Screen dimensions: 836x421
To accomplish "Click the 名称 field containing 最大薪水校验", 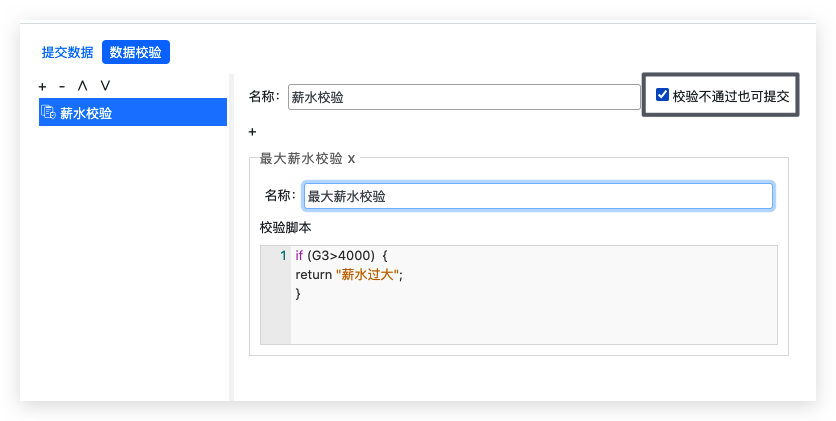I will coord(538,196).
